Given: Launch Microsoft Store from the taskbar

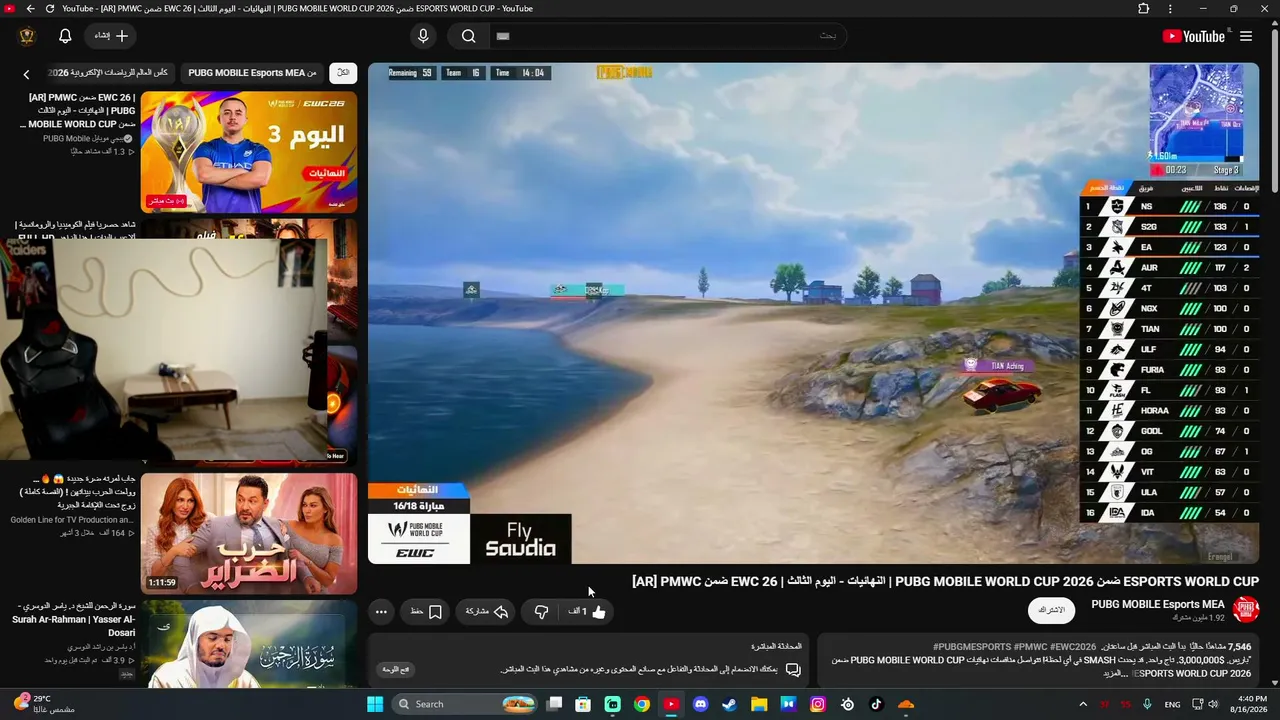Looking at the screenshot, I should [x=583, y=704].
